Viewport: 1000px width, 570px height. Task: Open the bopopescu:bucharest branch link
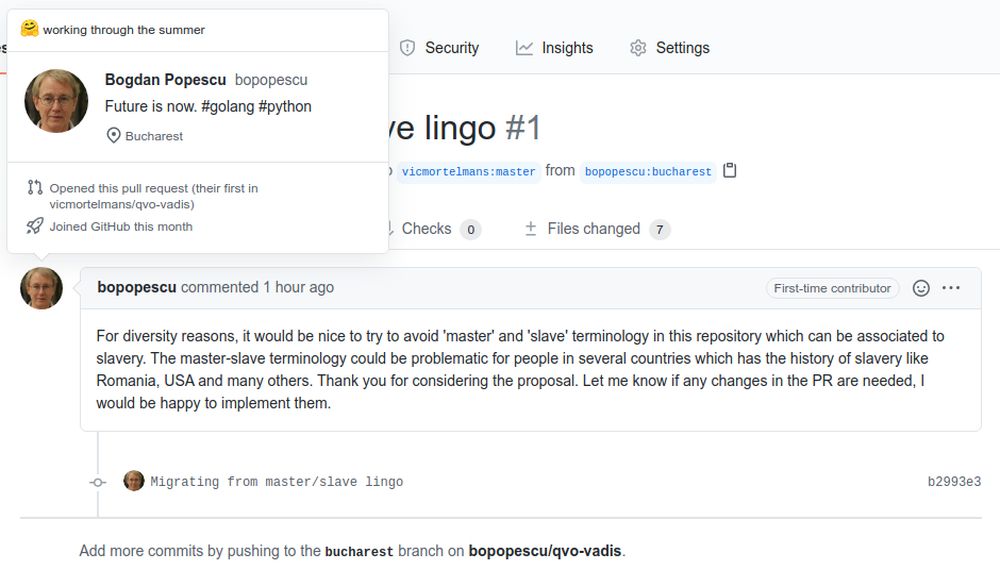pos(648,172)
